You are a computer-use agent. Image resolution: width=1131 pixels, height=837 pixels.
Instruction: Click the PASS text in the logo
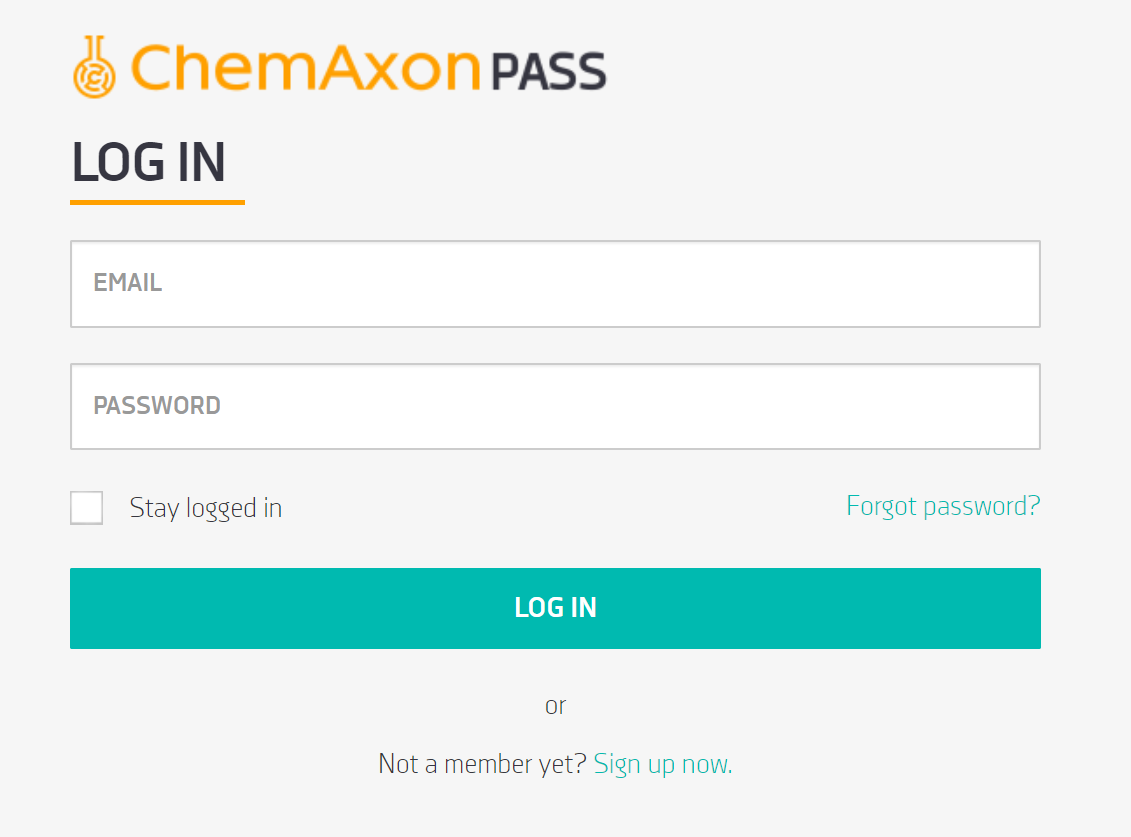click(x=549, y=73)
